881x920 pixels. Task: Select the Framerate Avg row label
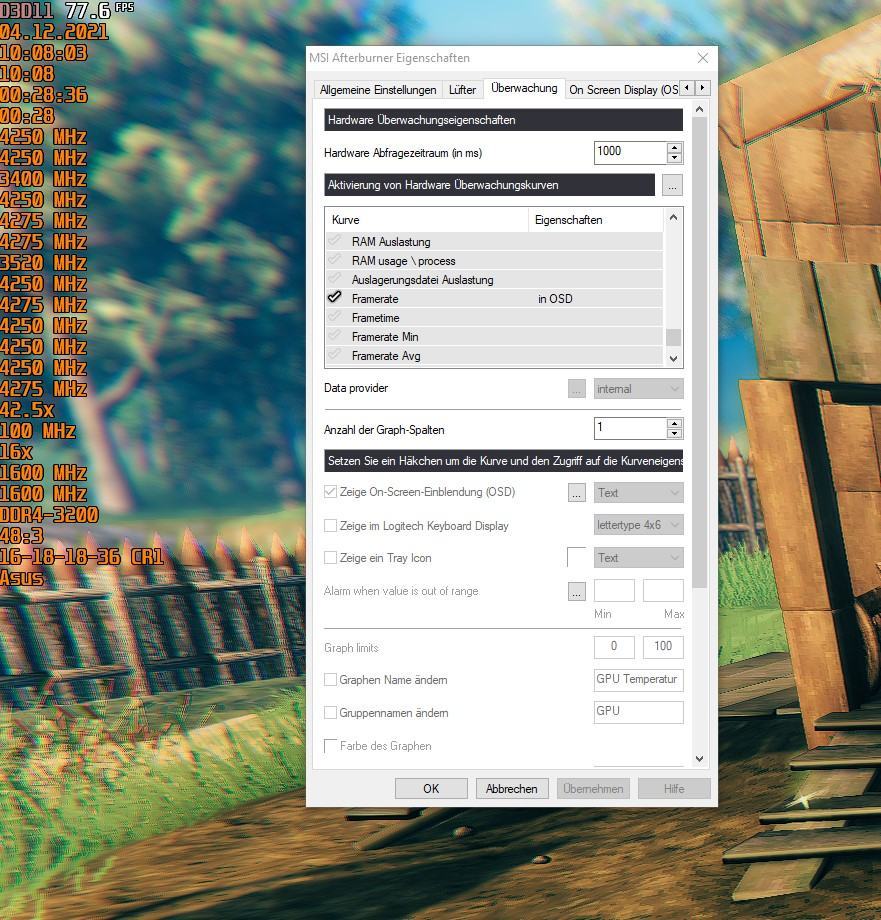386,356
